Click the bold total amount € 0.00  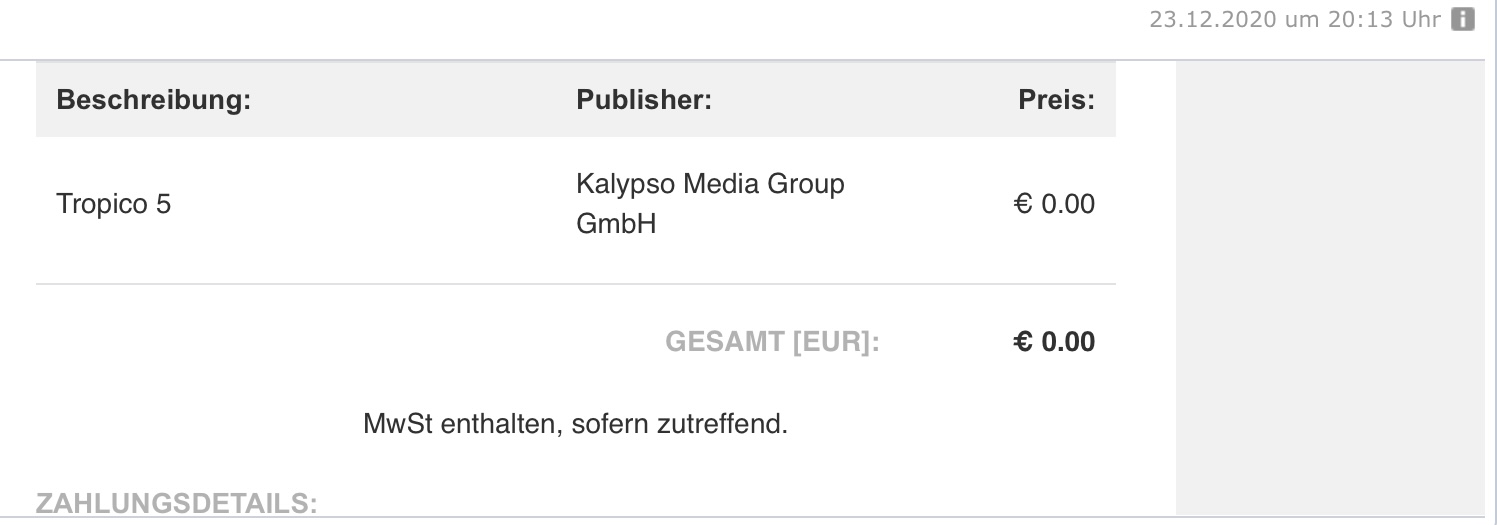coord(1055,342)
